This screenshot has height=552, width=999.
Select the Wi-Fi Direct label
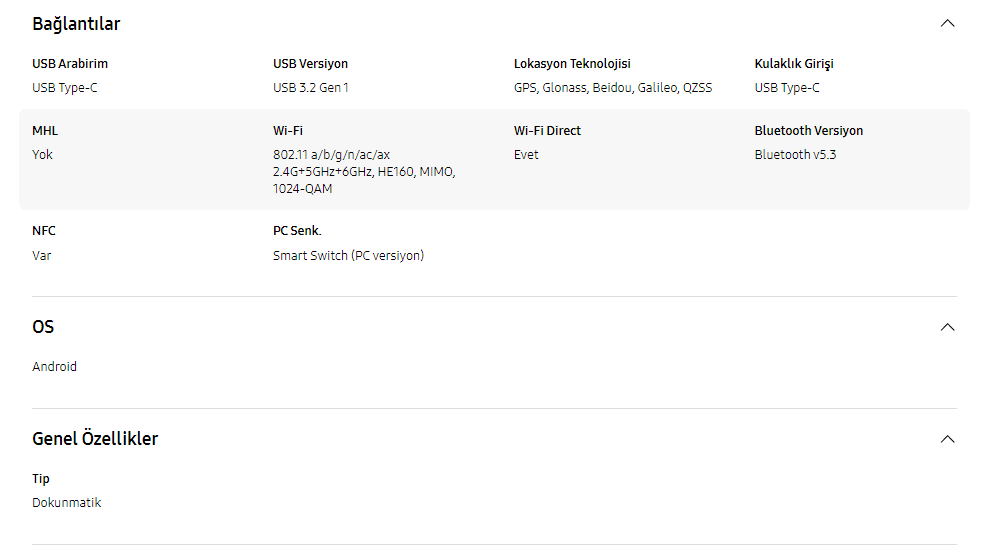pos(547,131)
